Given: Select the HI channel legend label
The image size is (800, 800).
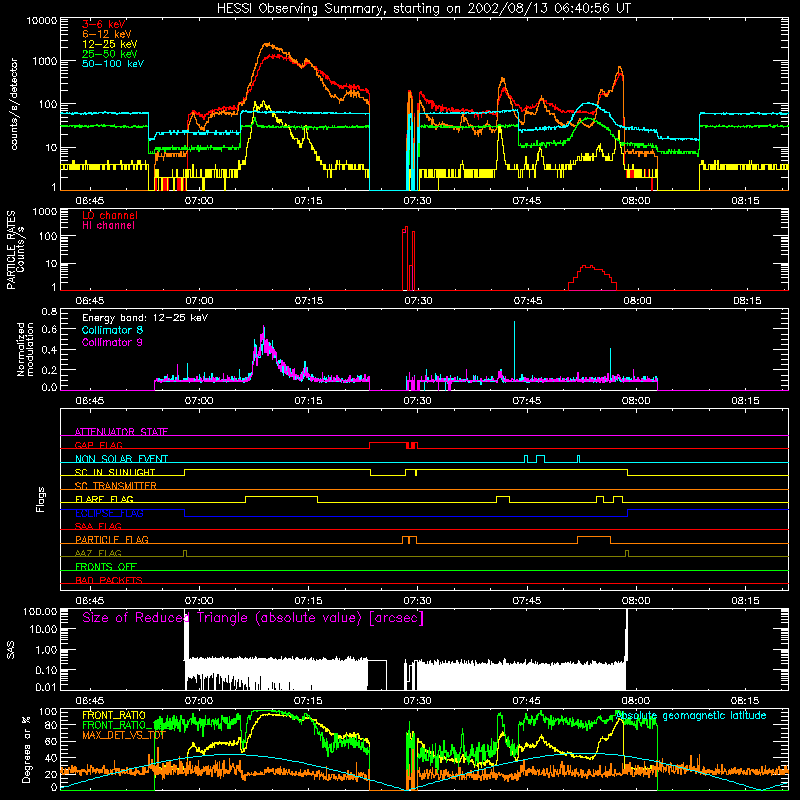Looking at the screenshot, I should 108,226.
